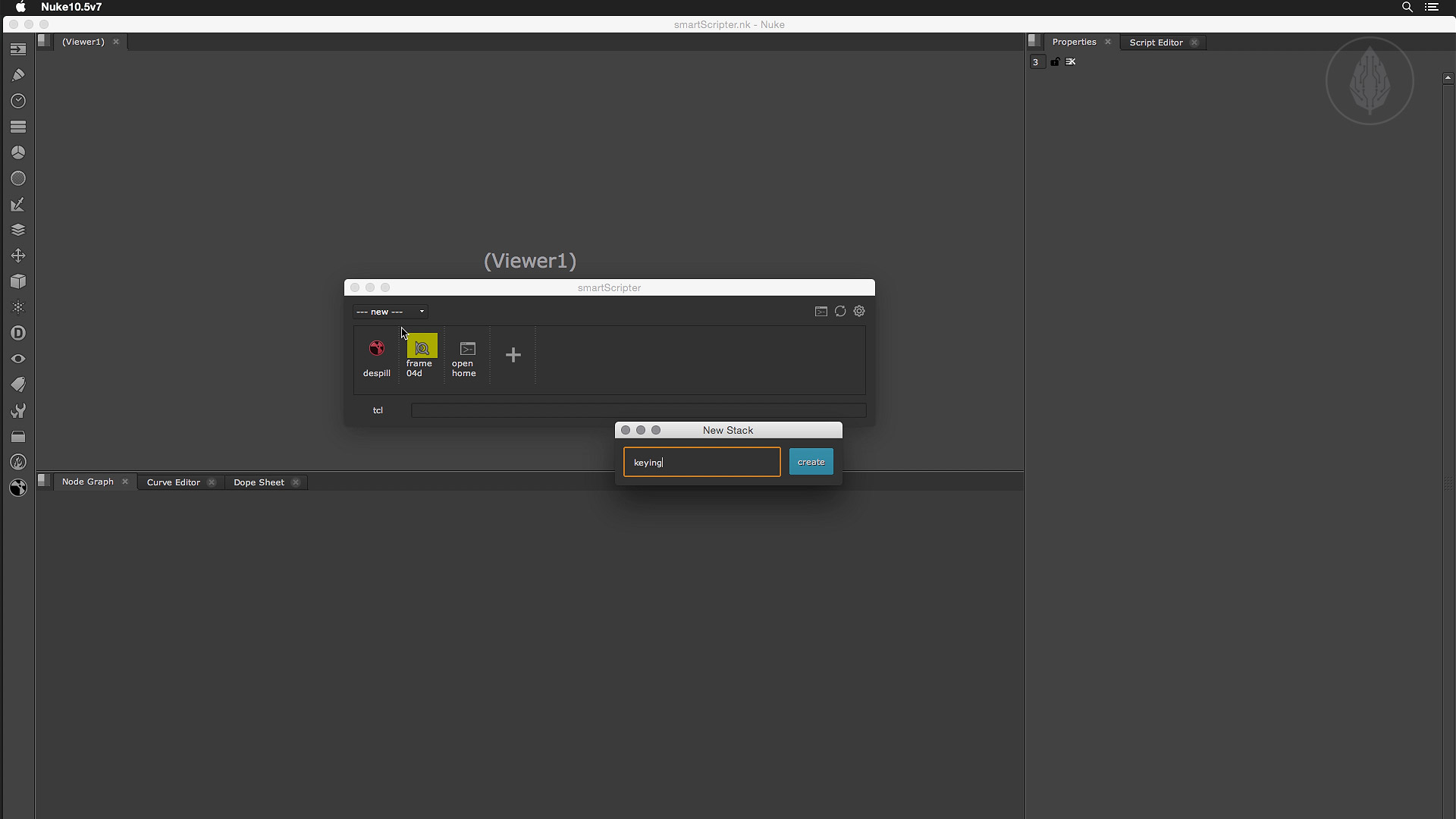Expand the '--- new ---' stack dropdown
The width and height of the screenshot is (1456, 819).
(391, 312)
